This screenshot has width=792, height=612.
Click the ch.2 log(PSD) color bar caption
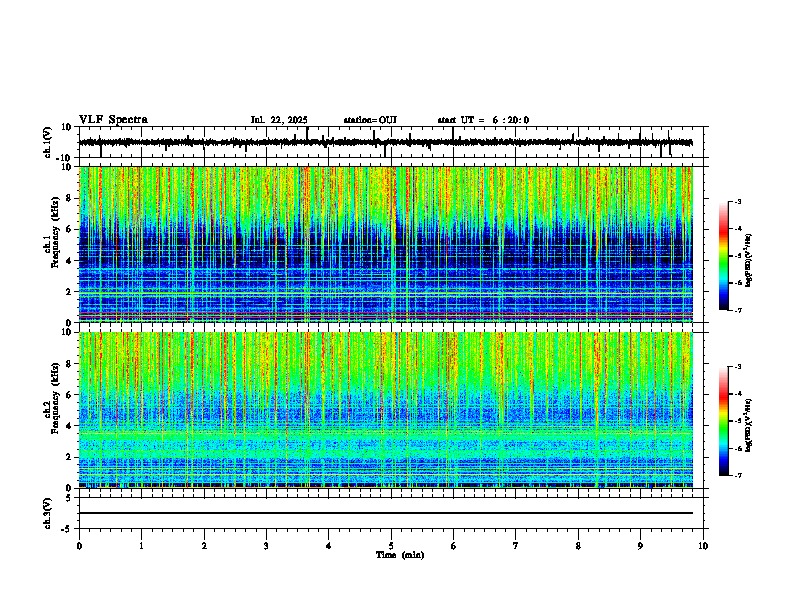pos(748,425)
